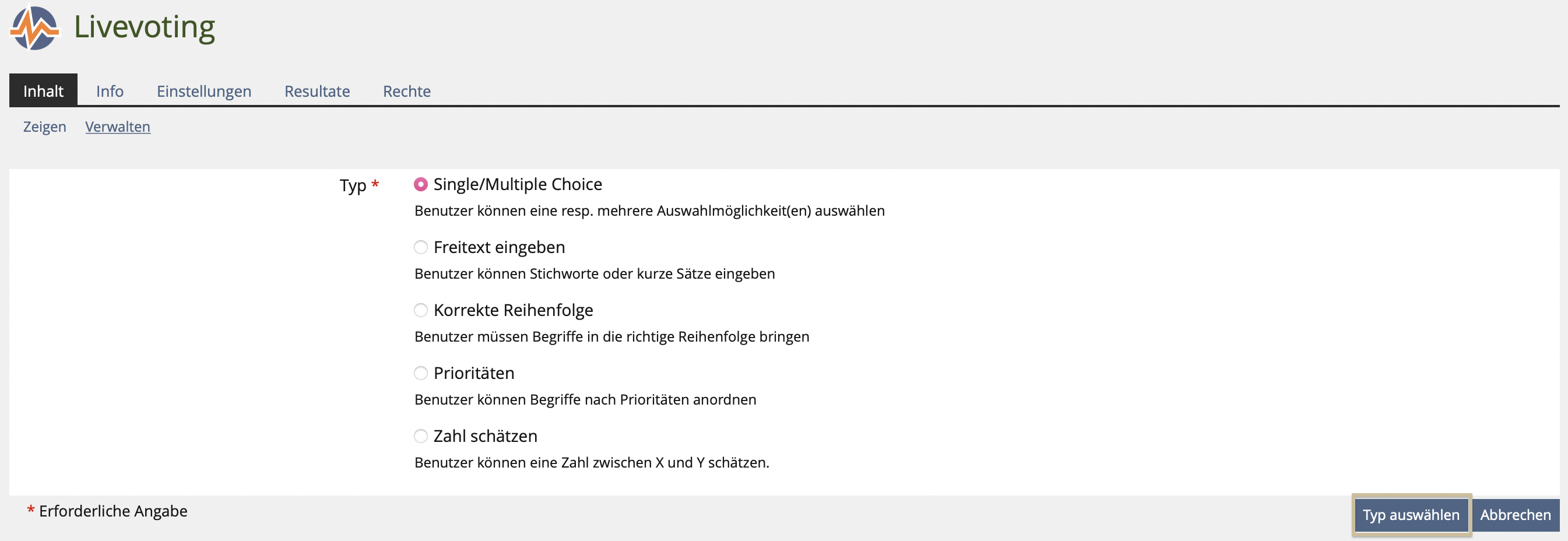This screenshot has height=541, width=1568.
Task: Switch to the Rechte tab
Action: (x=407, y=92)
